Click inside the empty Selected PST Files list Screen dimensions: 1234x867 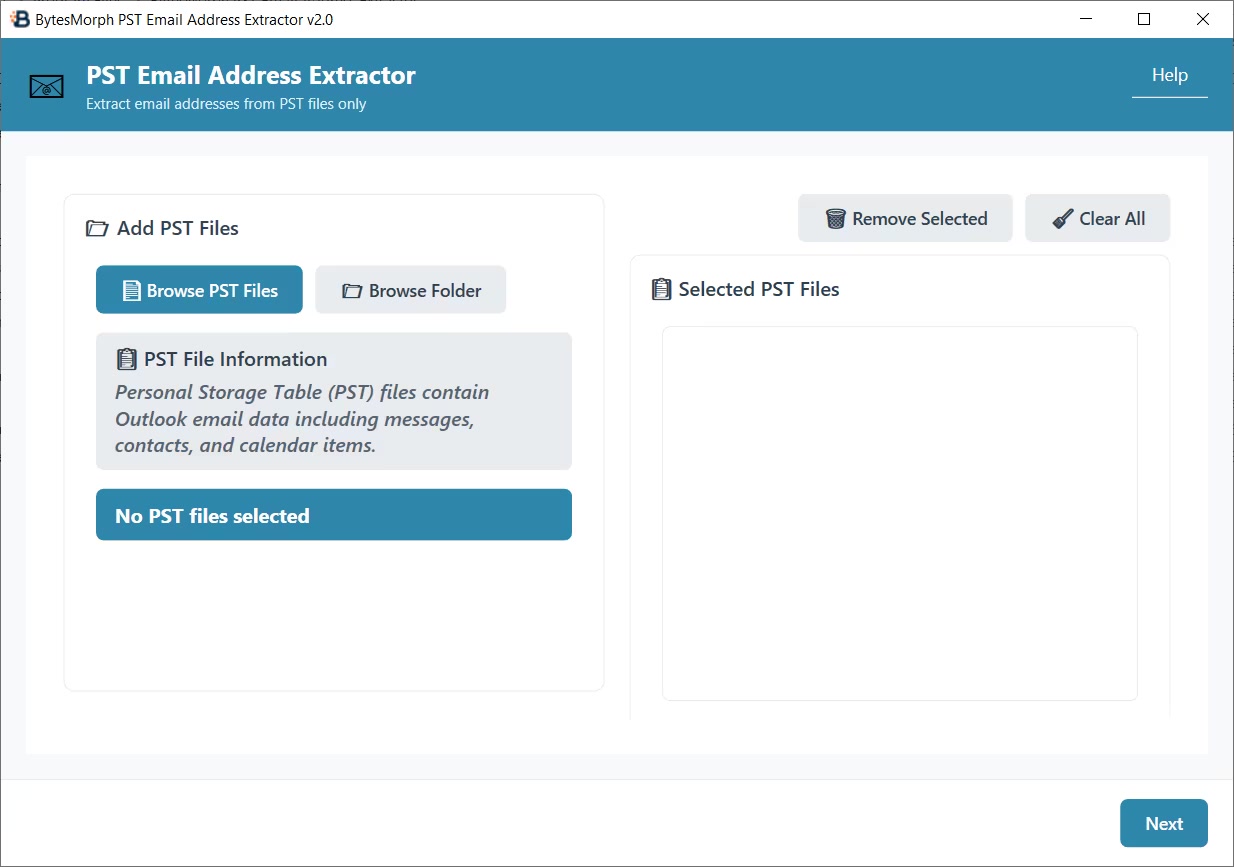[899, 513]
